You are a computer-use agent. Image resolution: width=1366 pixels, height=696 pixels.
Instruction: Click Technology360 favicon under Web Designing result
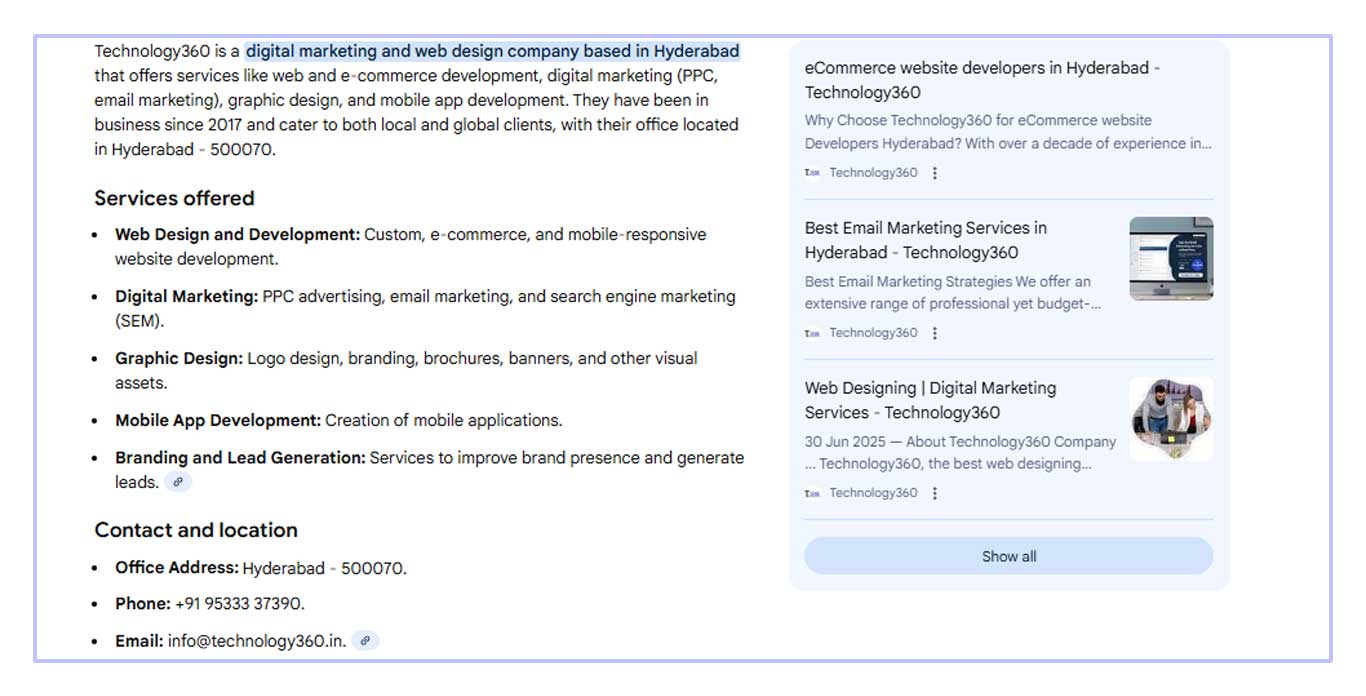pyautogui.click(x=812, y=493)
